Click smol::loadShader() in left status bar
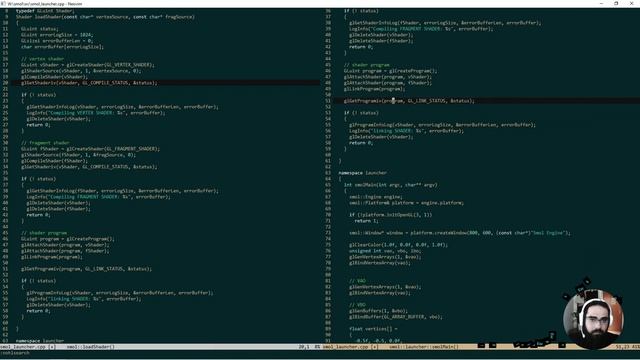The height and width of the screenshot is (360, 640). pyautogui.click(x=91, y=347)
